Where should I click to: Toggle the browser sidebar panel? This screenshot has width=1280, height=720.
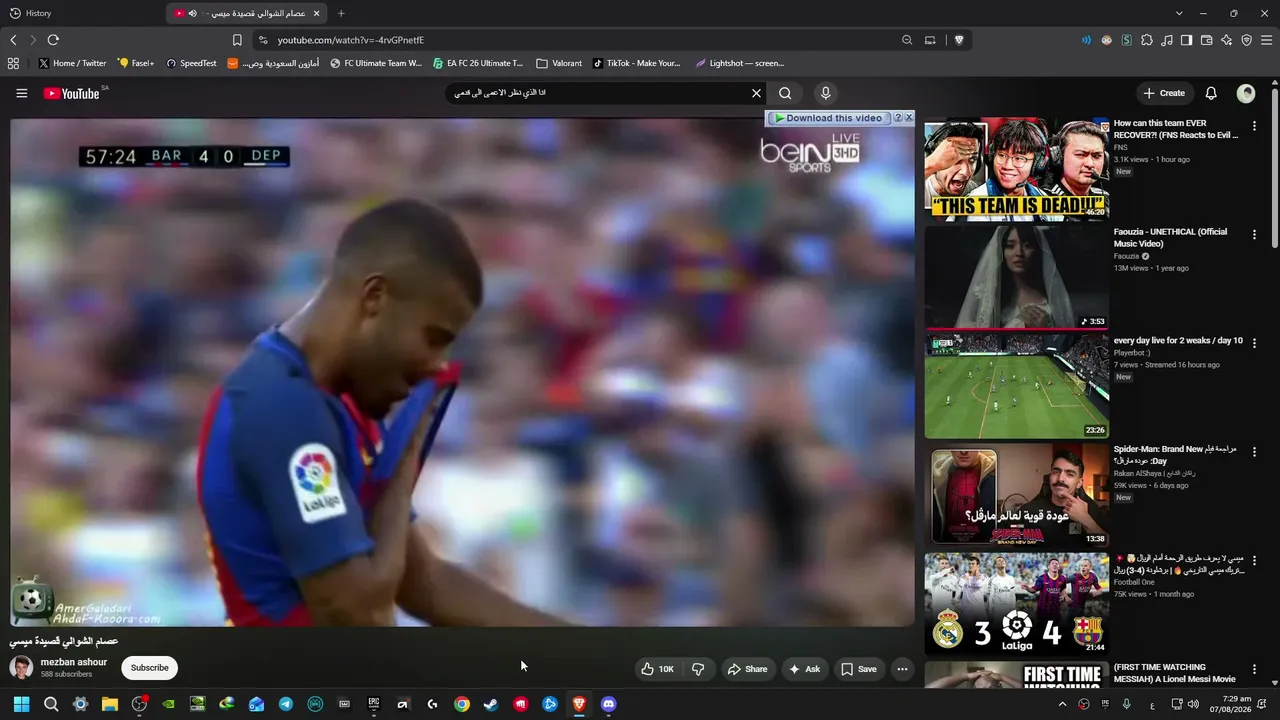[x=1186, y=40]
